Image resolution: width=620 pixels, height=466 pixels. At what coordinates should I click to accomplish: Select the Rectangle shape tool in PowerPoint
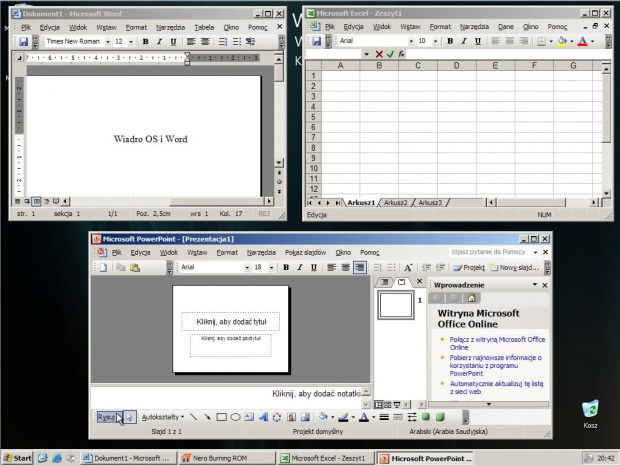(221, 417)
